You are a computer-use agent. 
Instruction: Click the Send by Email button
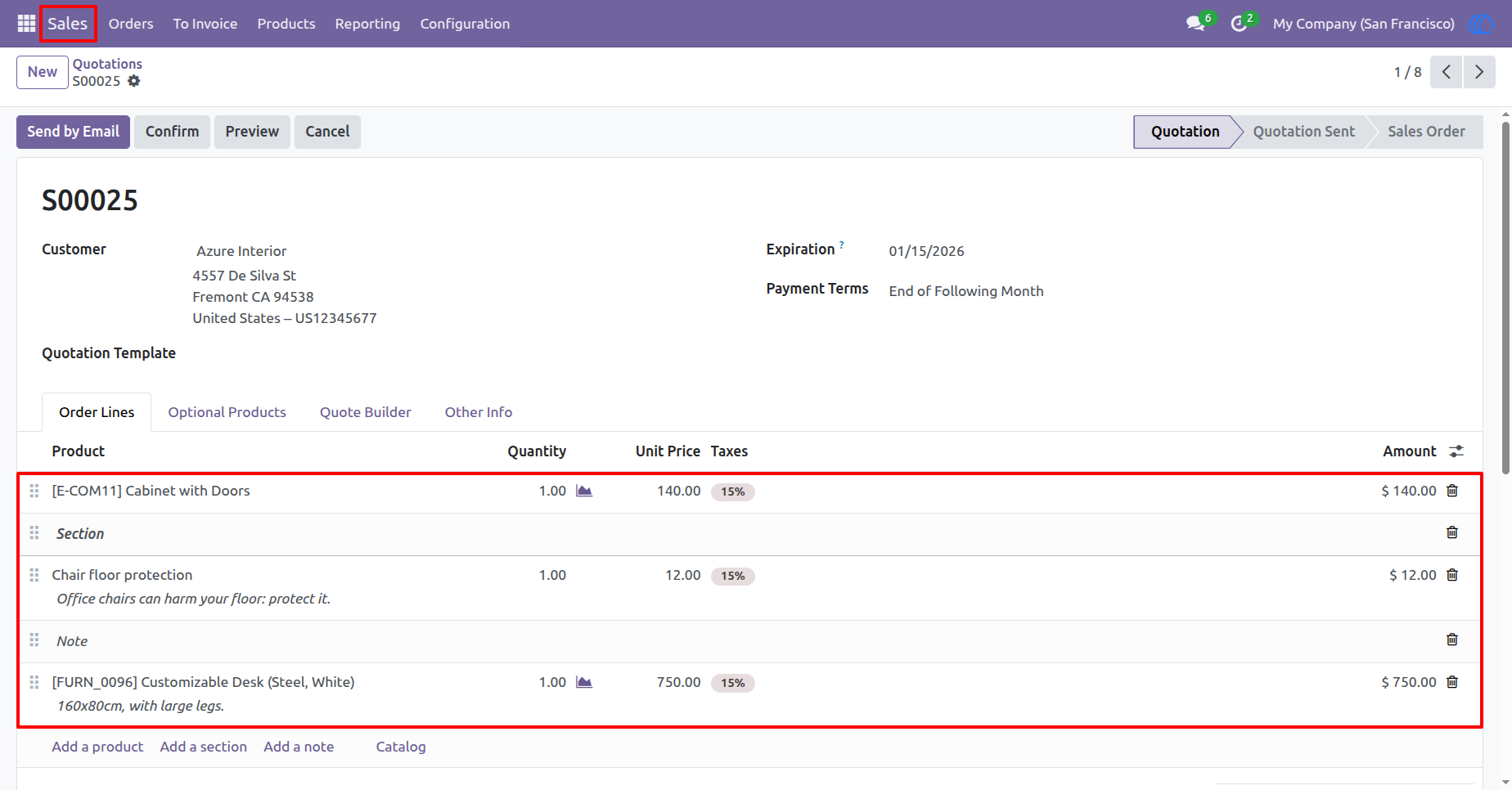(73, 132)
